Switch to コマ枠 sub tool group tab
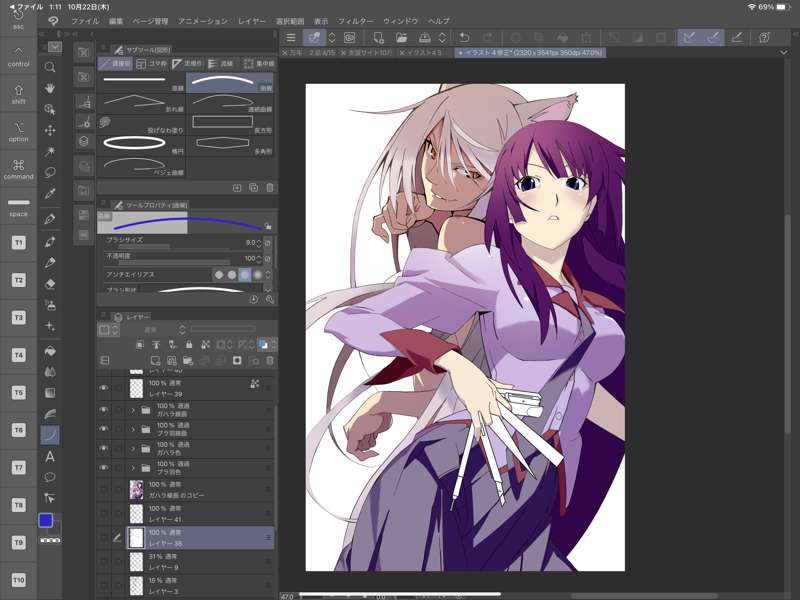This screenshot has width=800, height=600. click(x=152, y=64)
